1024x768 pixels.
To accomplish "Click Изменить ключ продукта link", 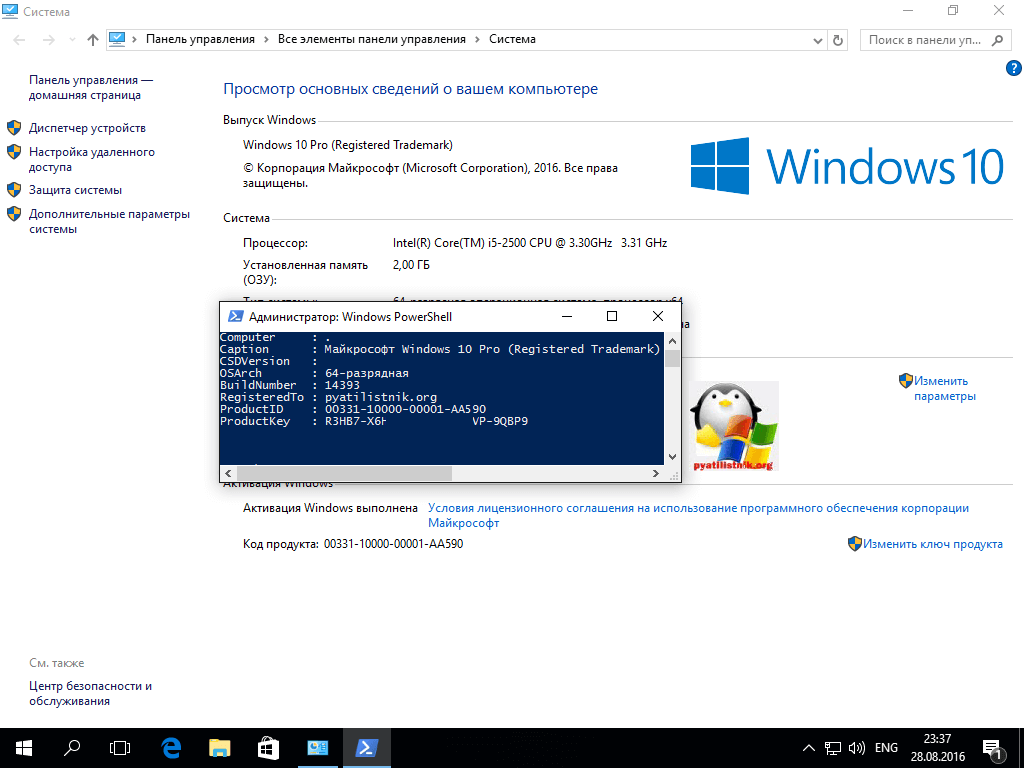I will click(x=933, y=544).
